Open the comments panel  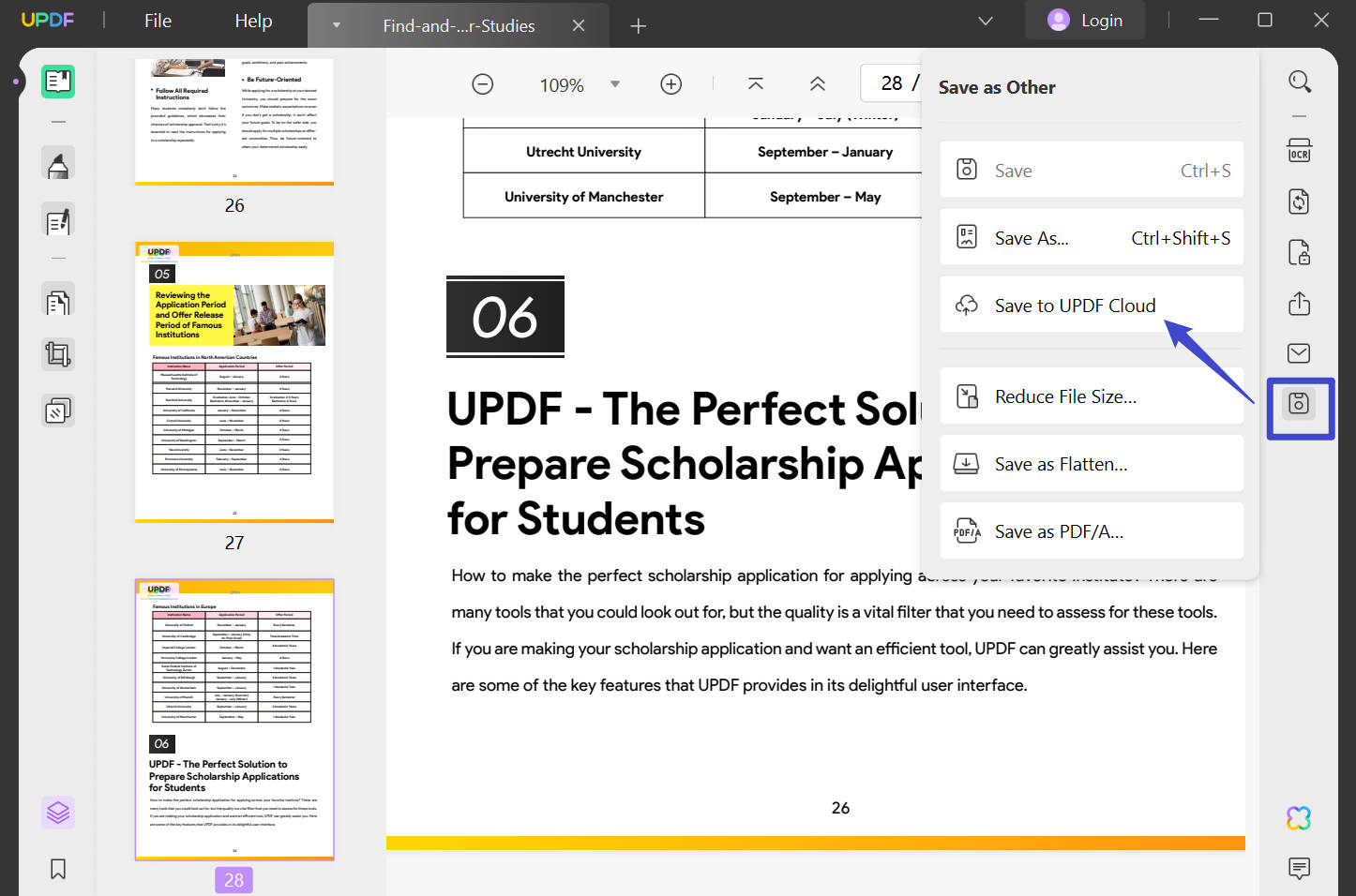[x=1298, y=870]
